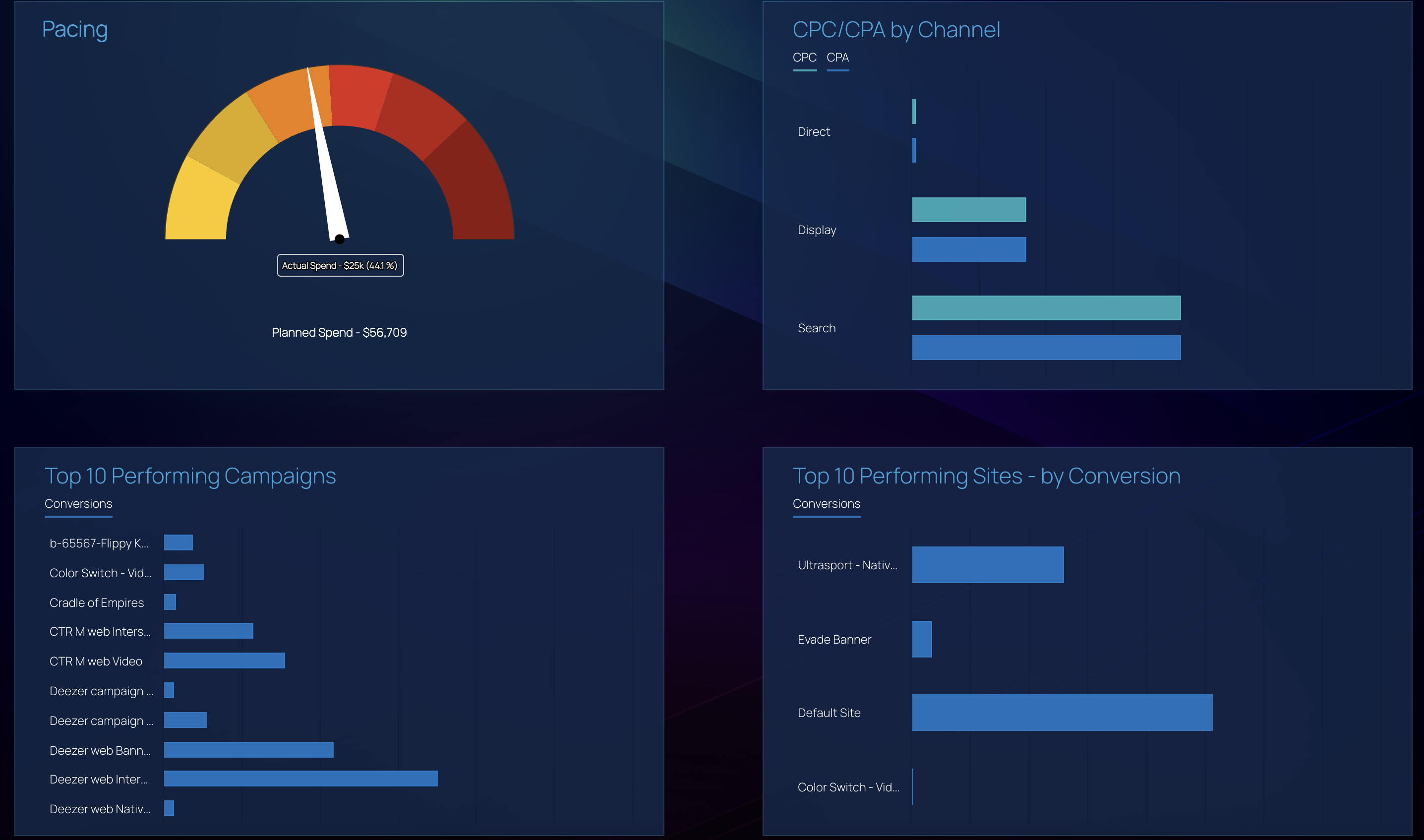Click the Deezer web Inter campaign bar

[x=300, y=779]
